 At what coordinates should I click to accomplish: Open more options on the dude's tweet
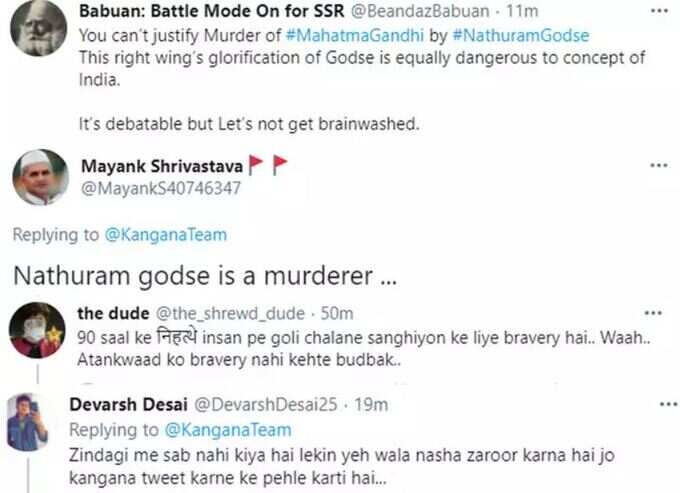tap(653, 313)
